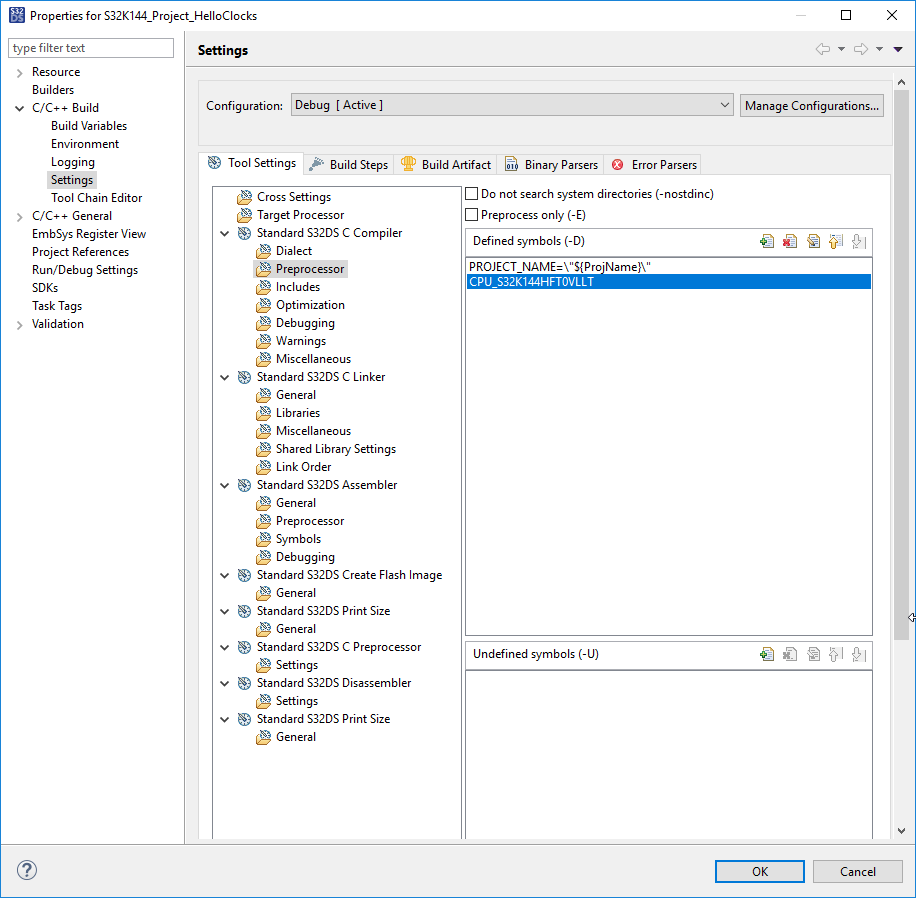Click Delete icon in Undefined symbols toolbar

point(790,654)
